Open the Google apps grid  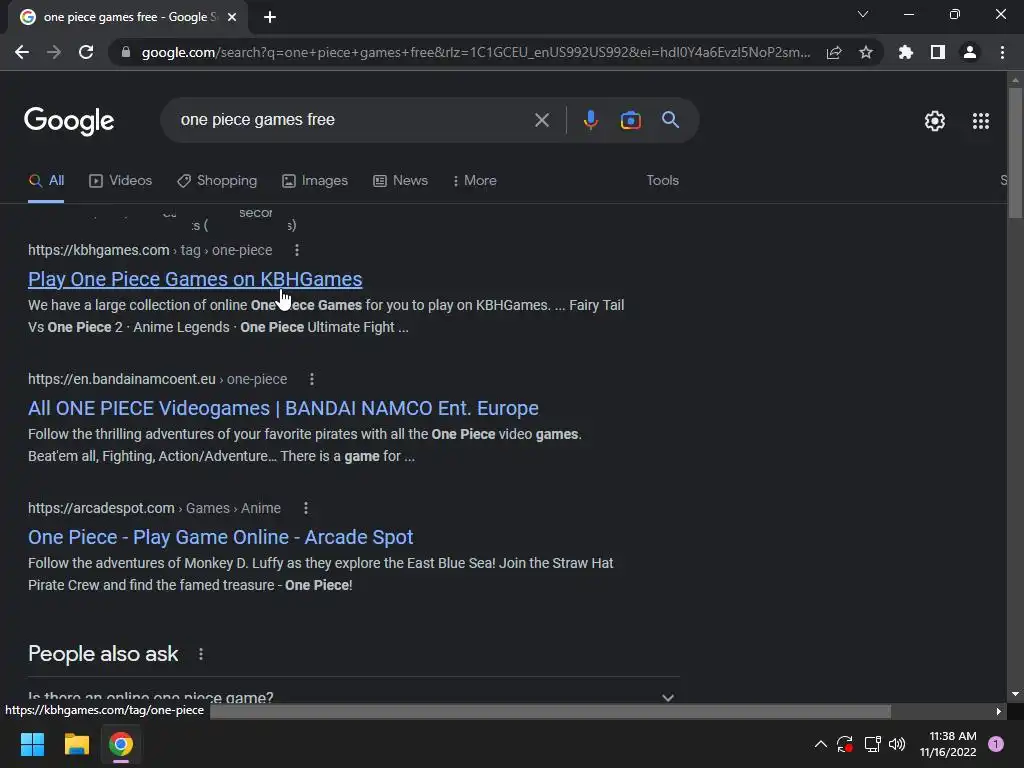pos(980,121)
